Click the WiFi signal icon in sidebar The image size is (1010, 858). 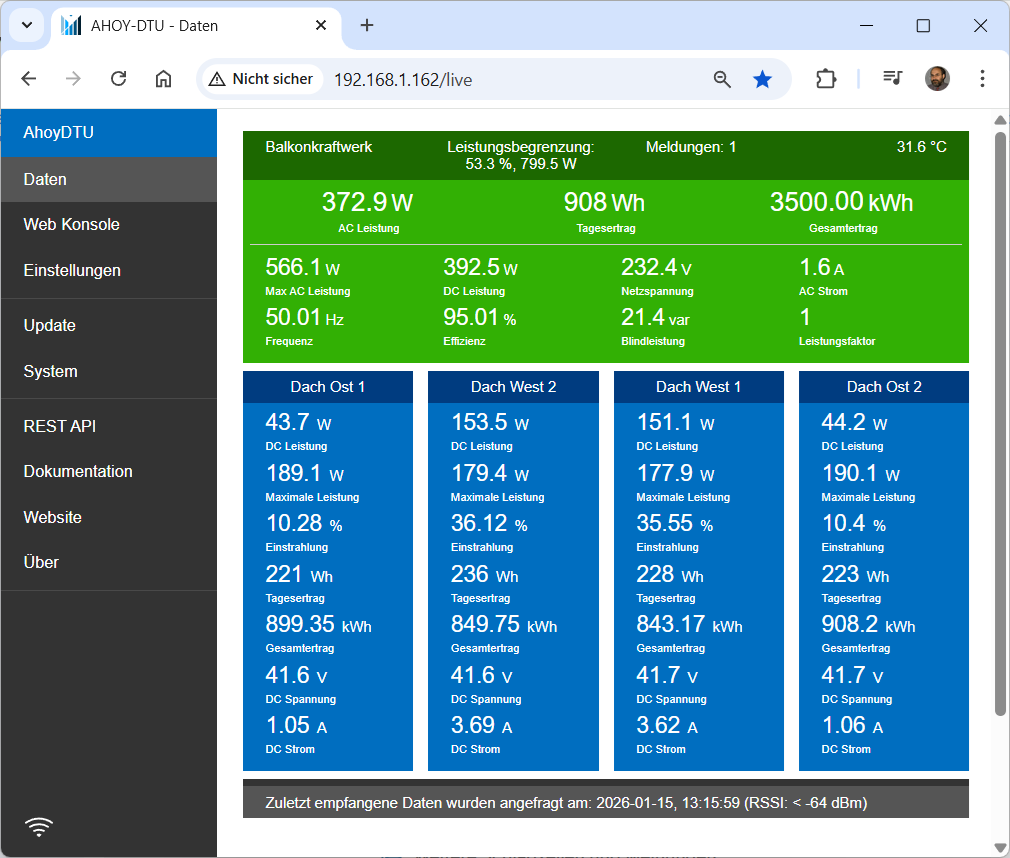tap(39, 826)
